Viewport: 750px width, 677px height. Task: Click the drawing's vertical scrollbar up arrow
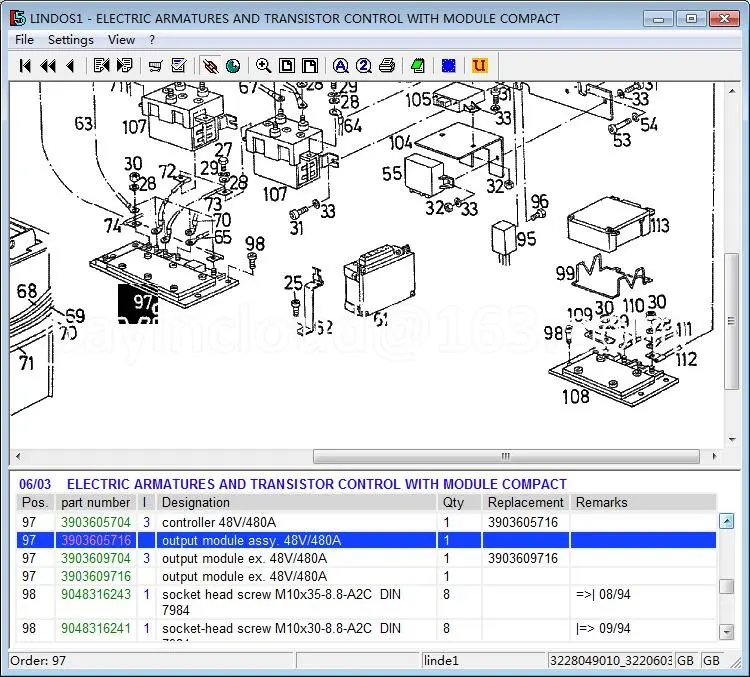click(x=732, y=90)
